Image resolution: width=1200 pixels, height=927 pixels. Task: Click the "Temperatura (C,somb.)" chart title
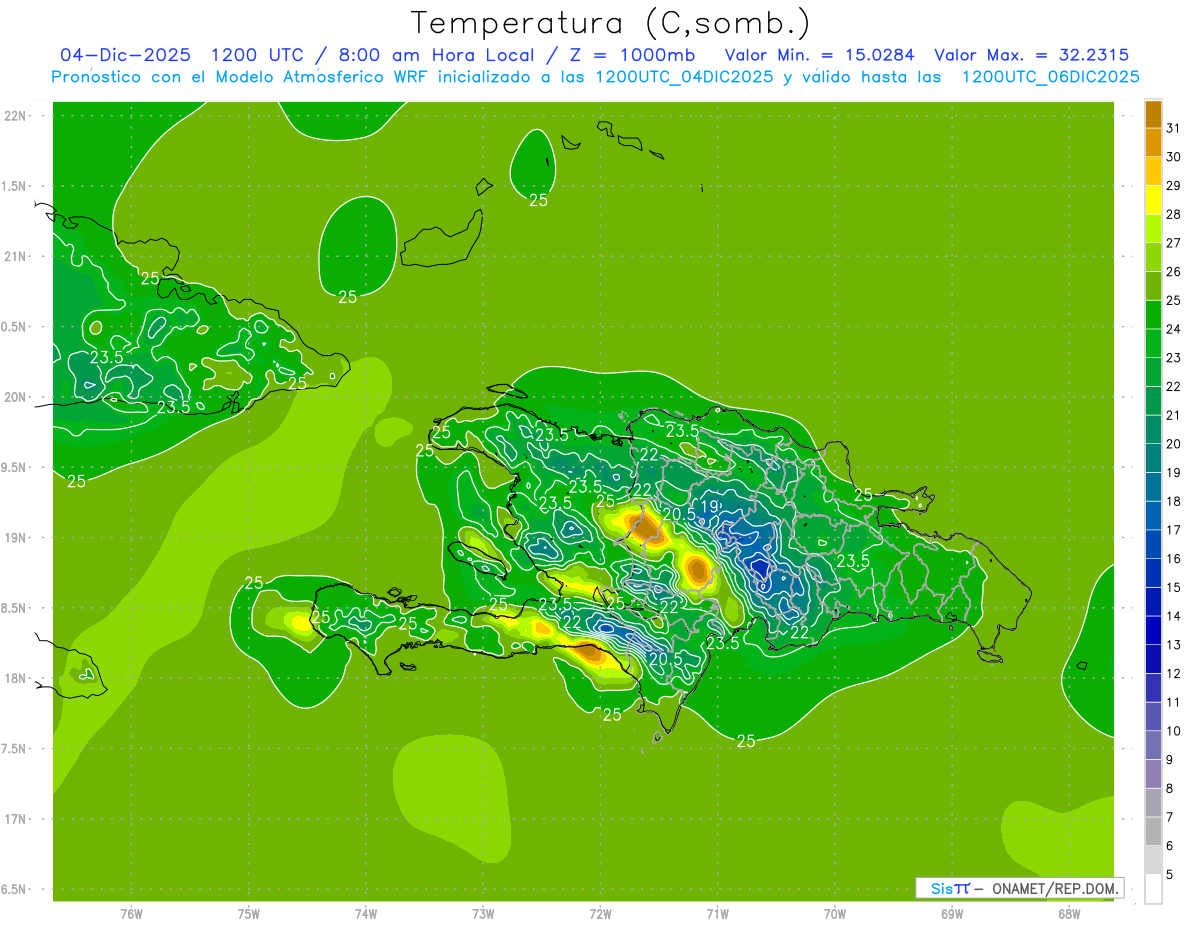point(610,22)
